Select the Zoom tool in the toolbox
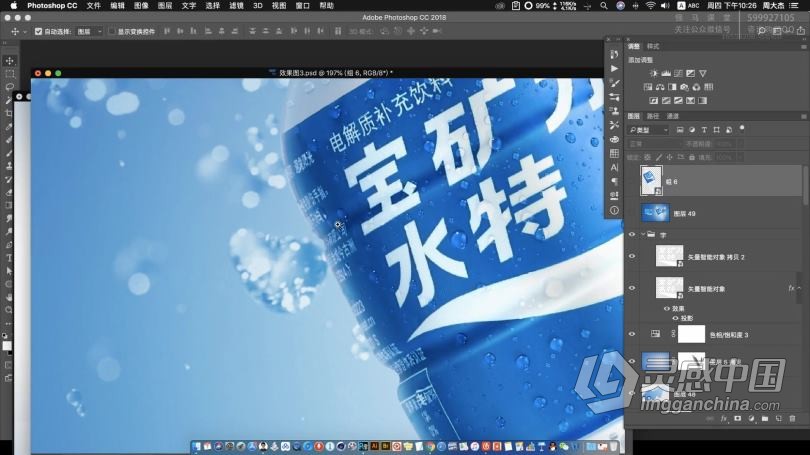 click(9, 310)
